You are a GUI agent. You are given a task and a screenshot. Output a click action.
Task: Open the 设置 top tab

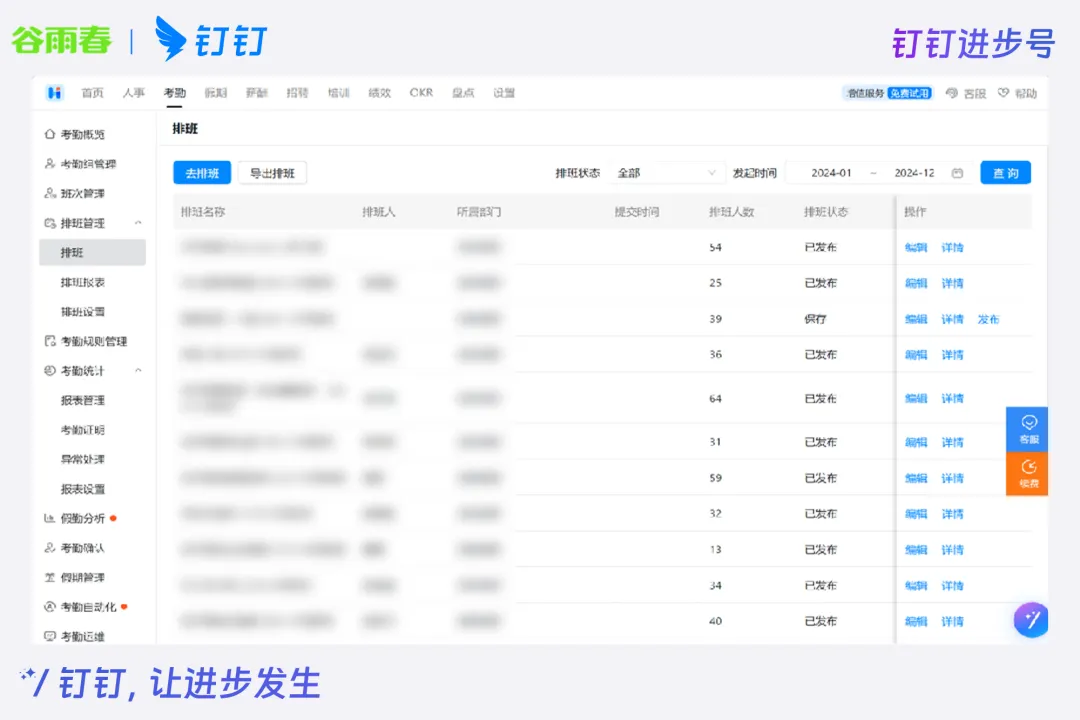504,93
